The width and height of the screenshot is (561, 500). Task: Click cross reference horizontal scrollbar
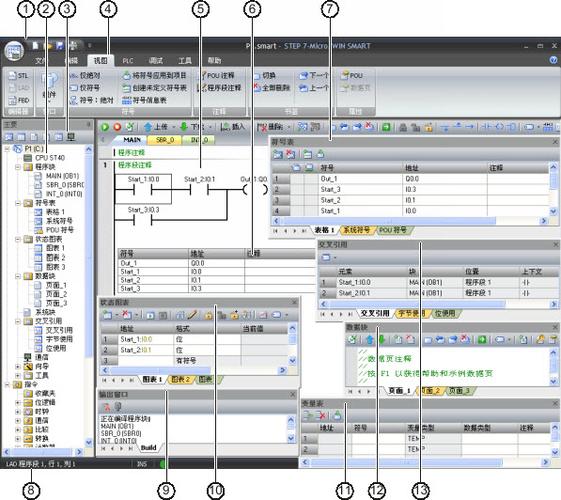tap(439, 304)
